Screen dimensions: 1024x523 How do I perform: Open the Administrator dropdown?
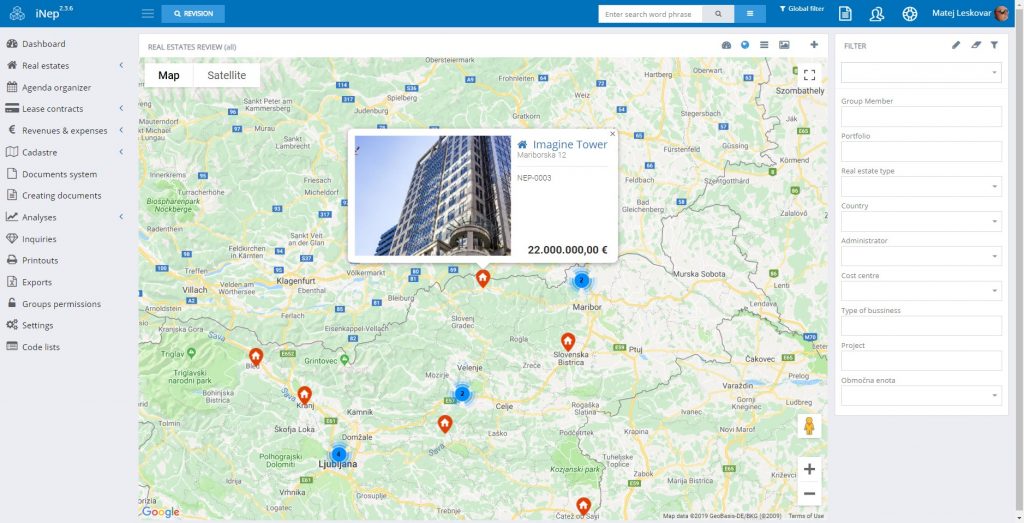921,256
